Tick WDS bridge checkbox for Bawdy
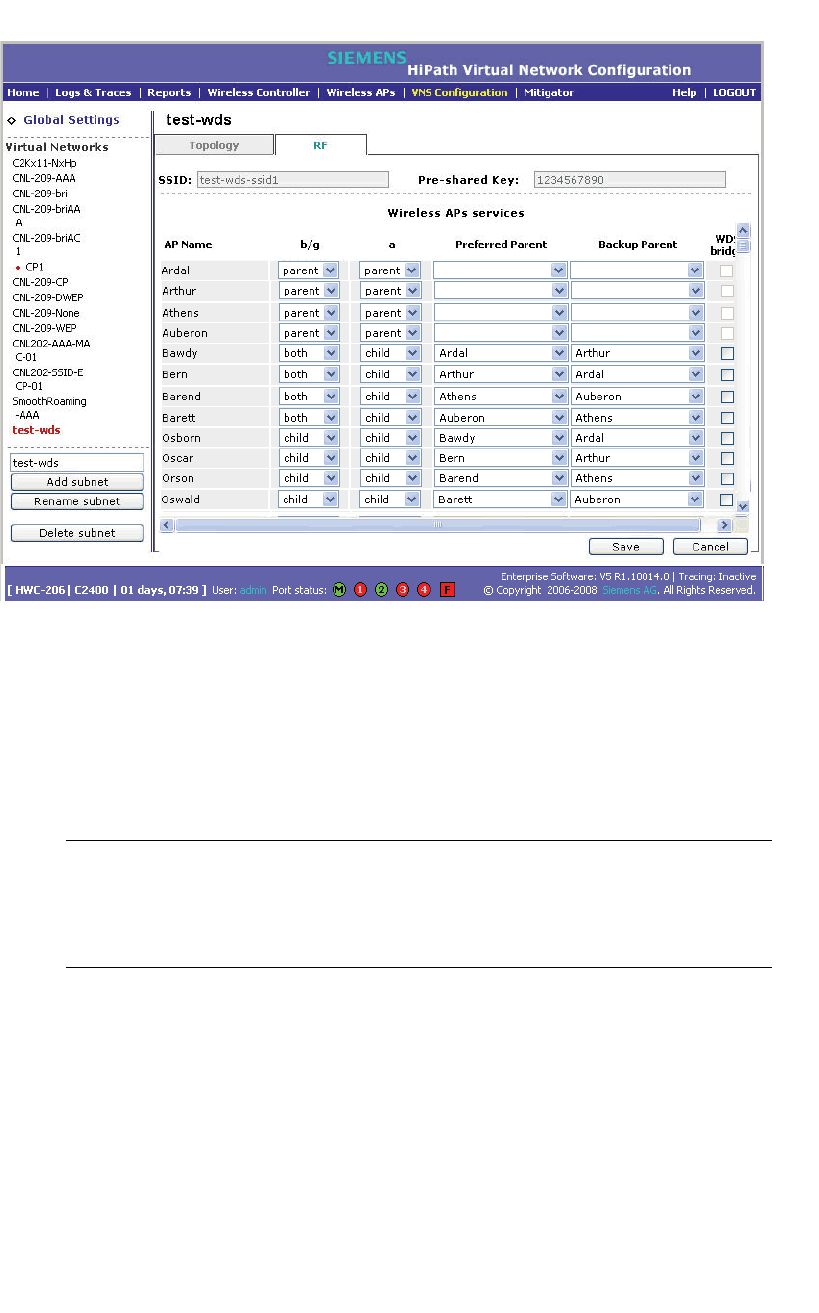 tap(727, 353)
